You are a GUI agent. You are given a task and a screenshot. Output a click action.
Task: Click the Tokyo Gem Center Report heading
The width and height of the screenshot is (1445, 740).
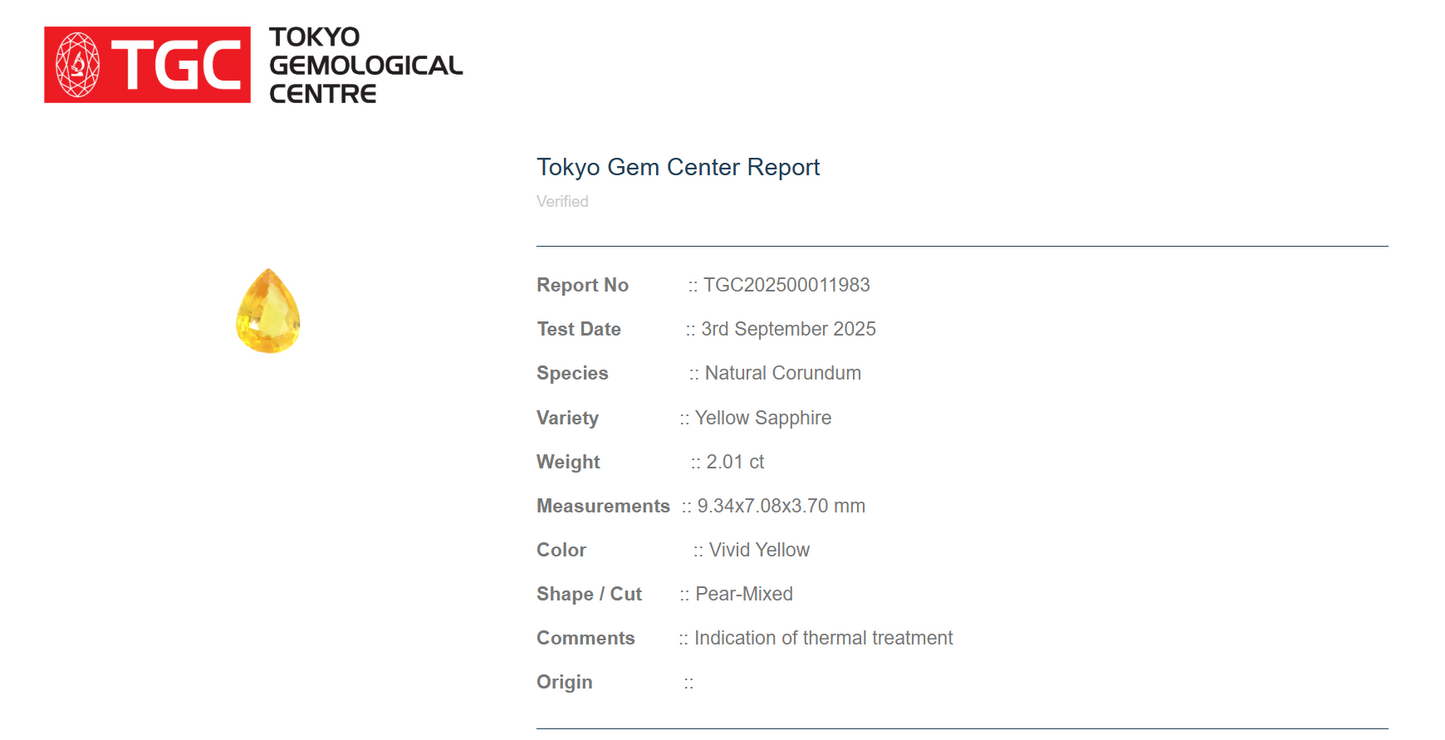[678, 167]
